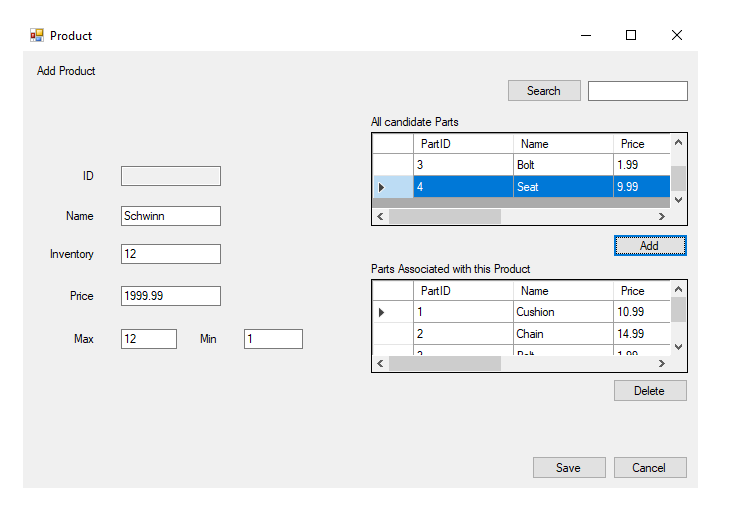The image size is (731, 521).
Task: Click right scroll arrow in associated parts grid
Action: (x=662, y=363)
